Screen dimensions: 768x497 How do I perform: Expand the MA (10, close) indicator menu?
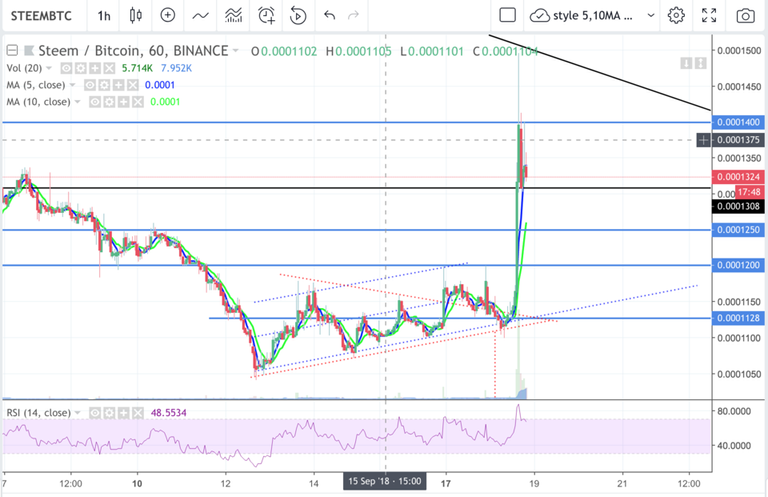(x=77, y=102)
